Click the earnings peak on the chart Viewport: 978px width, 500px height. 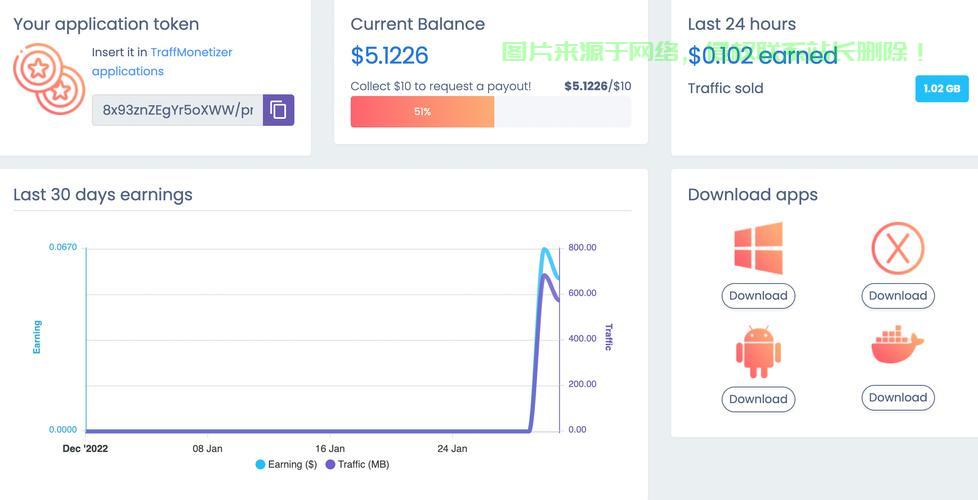(x=545, y=249)
